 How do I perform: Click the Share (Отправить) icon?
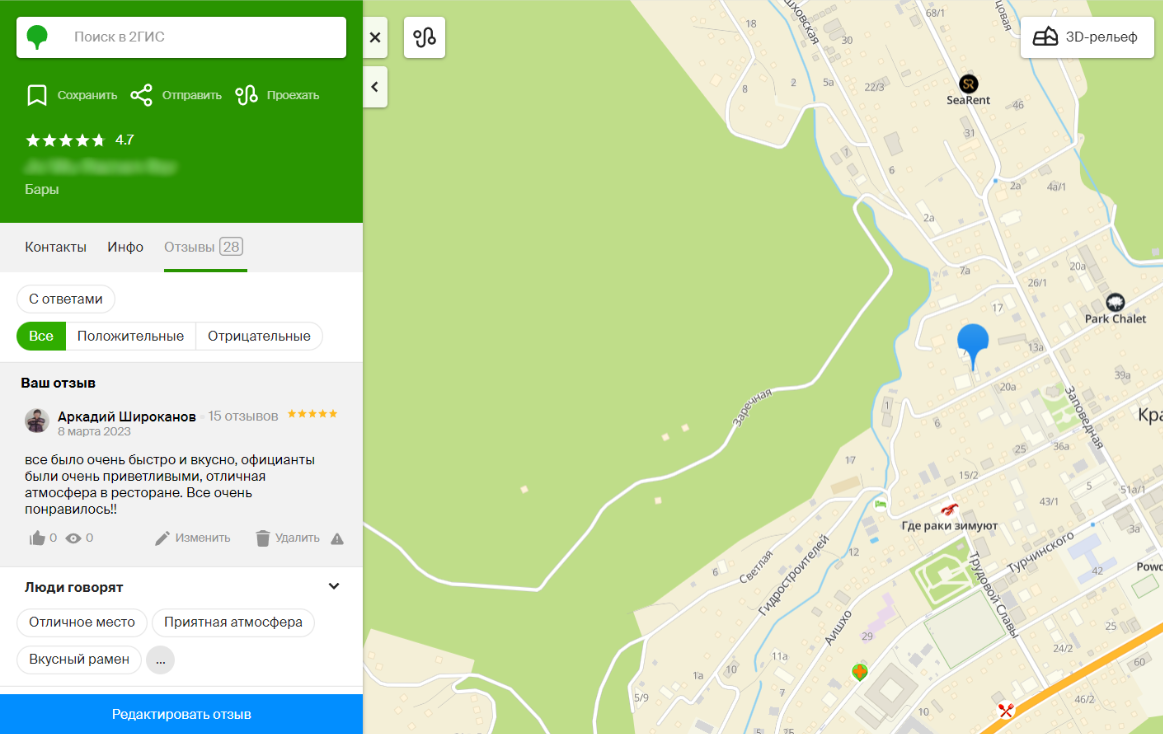(141, 95)
